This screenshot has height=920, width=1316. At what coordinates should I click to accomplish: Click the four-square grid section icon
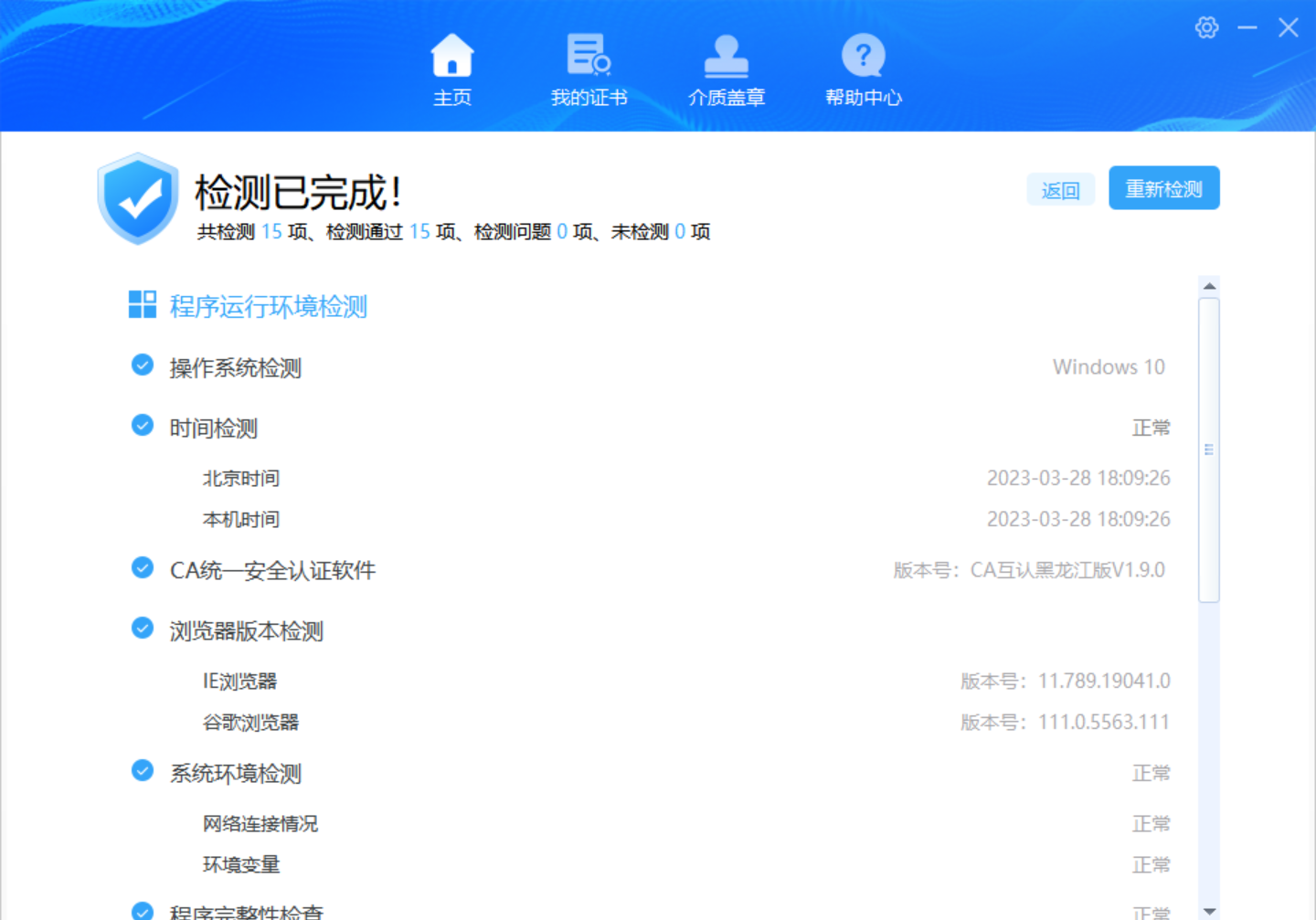coord(143,305)
